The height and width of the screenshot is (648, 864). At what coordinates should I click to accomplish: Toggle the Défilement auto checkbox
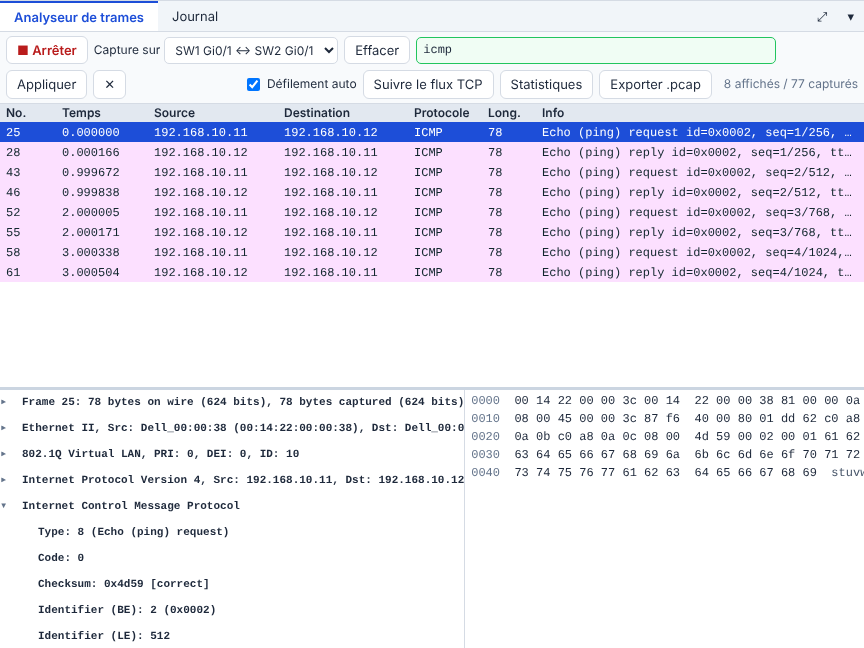pos(253,84)
